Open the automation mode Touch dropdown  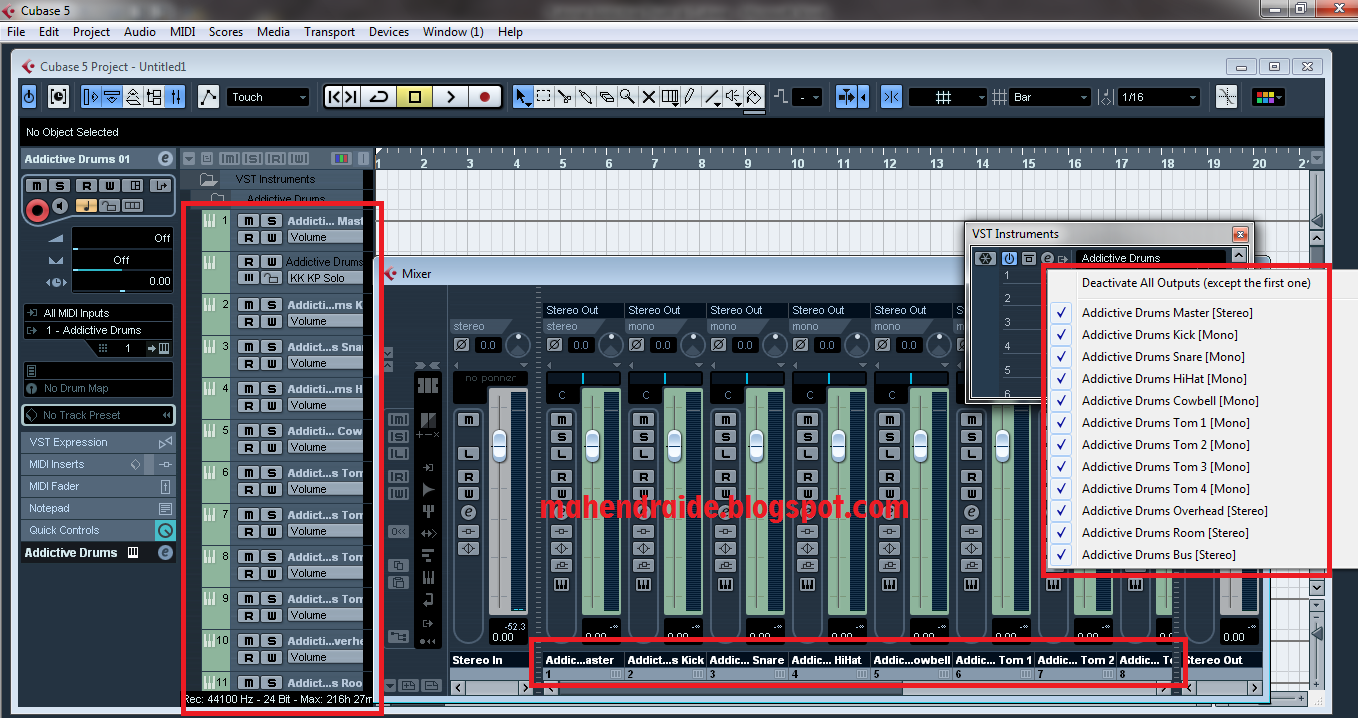tap(268, 97)
